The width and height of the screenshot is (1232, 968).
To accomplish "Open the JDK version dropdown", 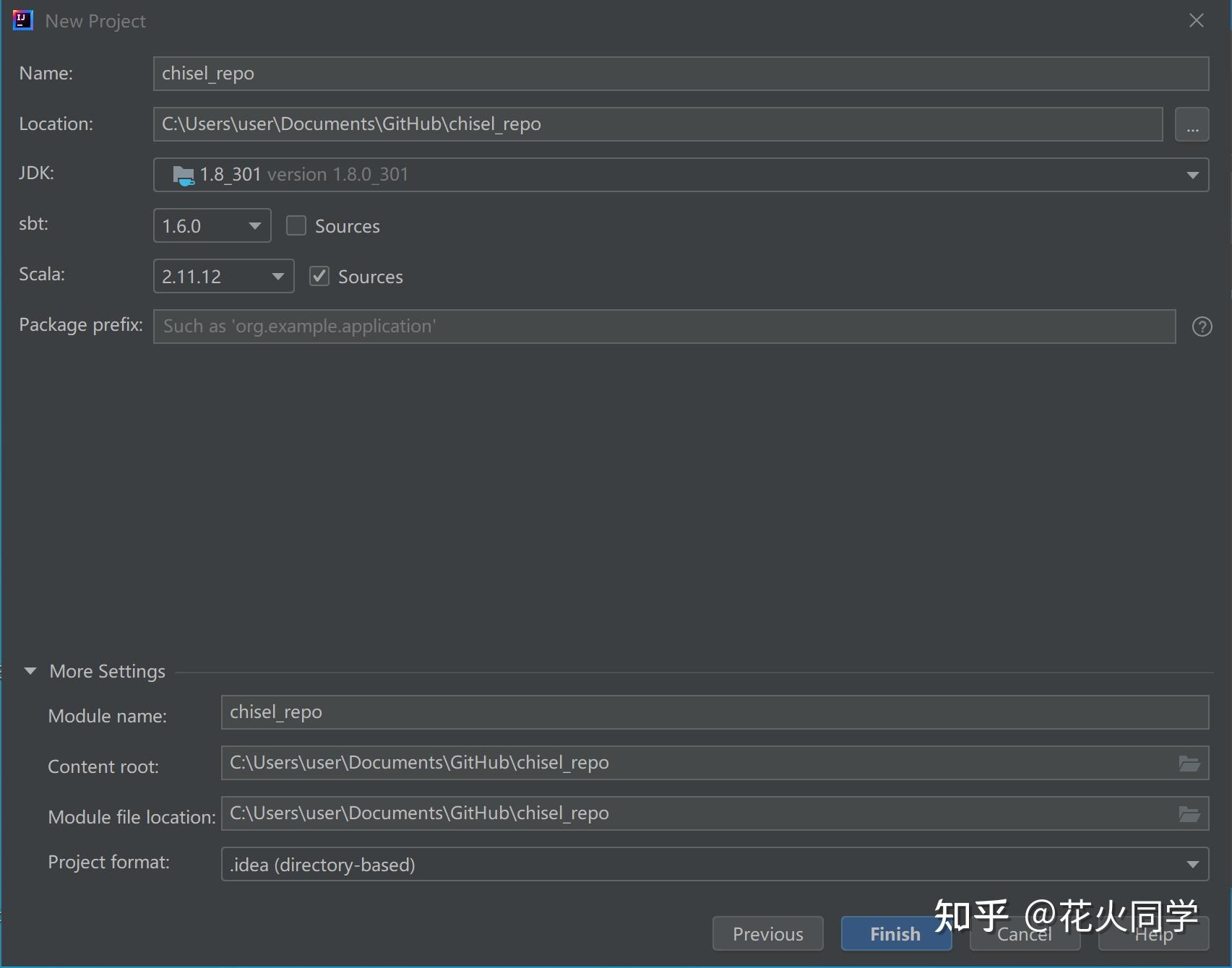I will click(x=681, y=175).
